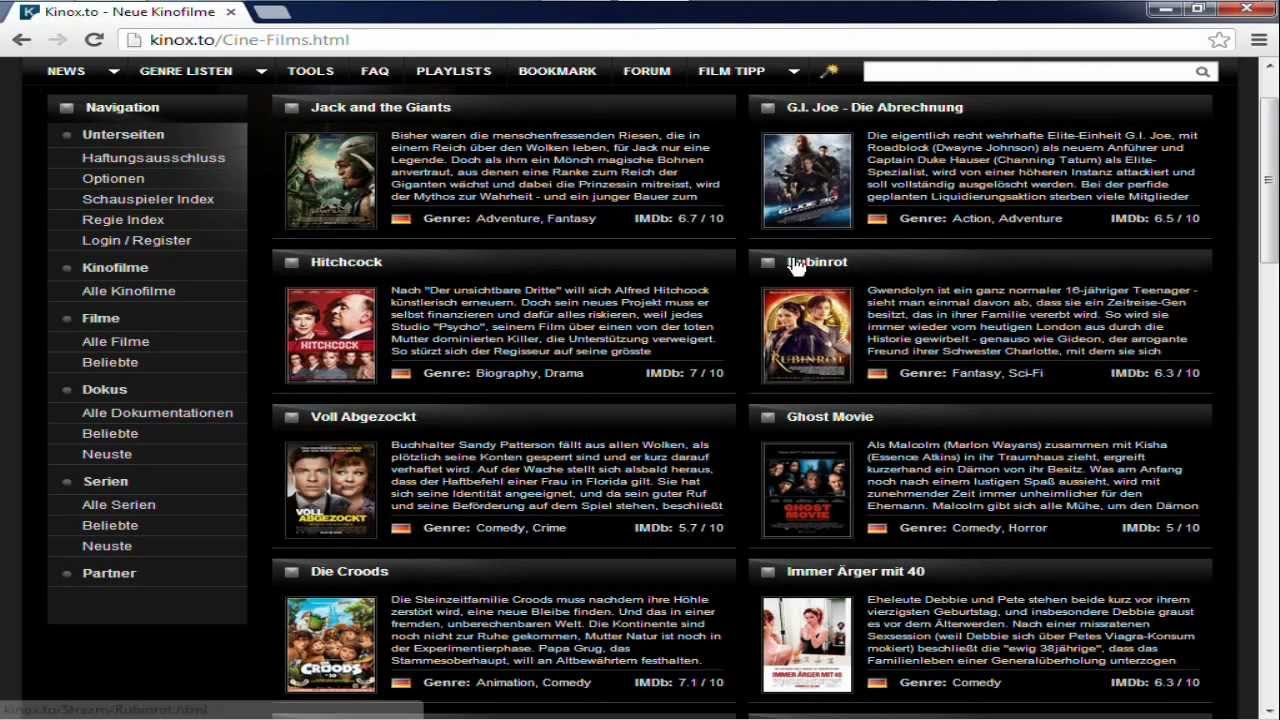
Task: Open Alle Filme
Action: pyautogui.click(x=116, y=342)
